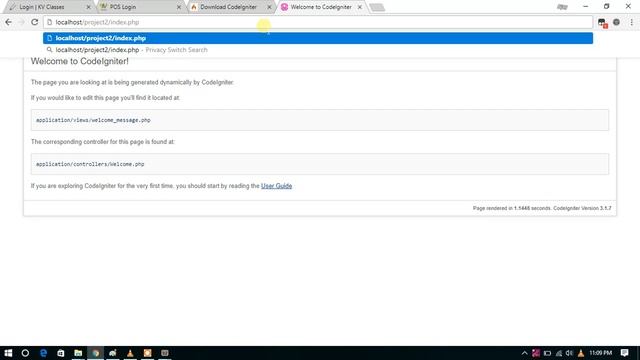
Task: Open the taskbar app beside Chrome
Action: [113, 353]
